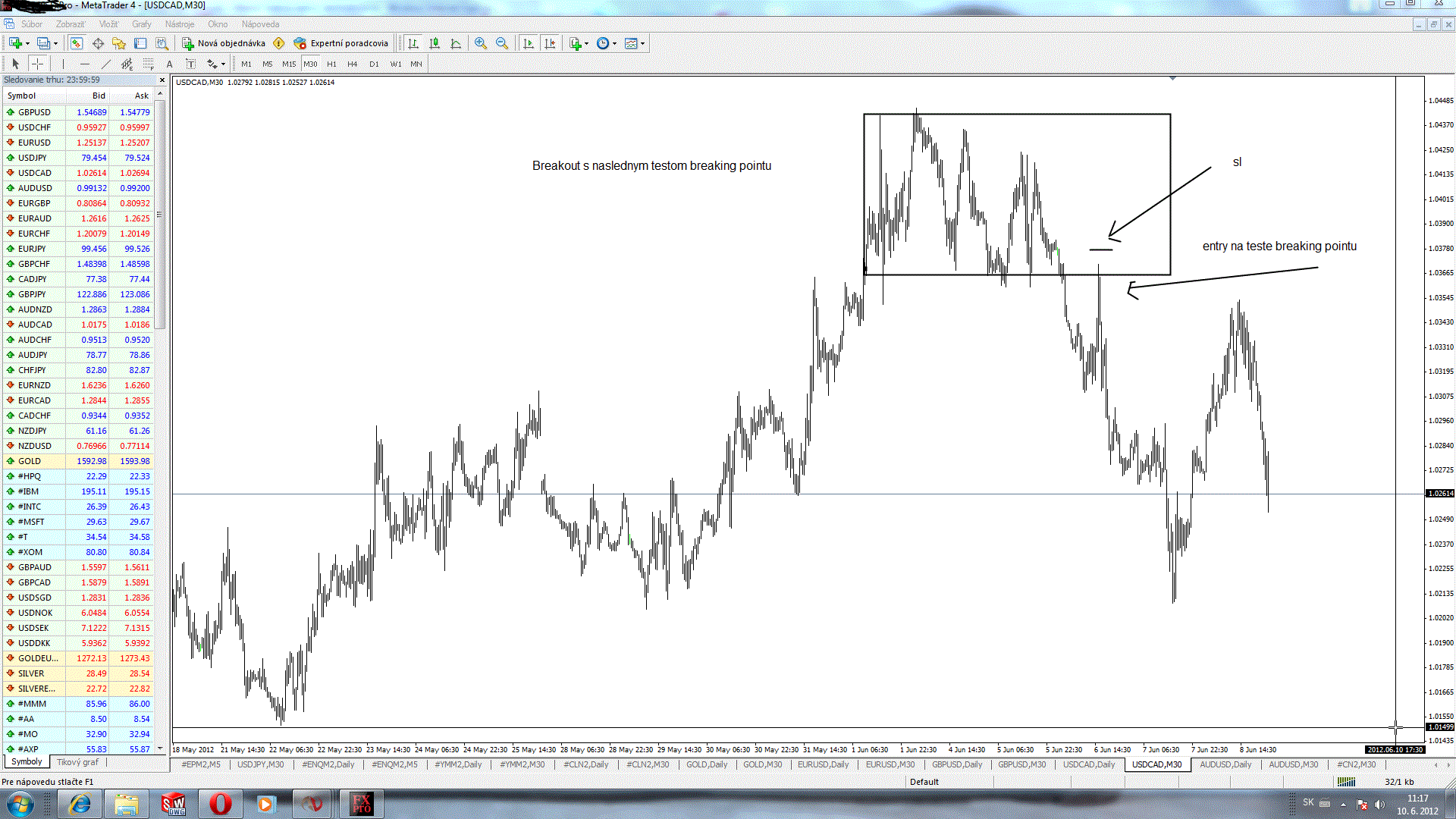Image resolution: width=1456 pixels, height=819 pixels.
Task: Click the zoom in magnifier icon
Action: [480, 43]
